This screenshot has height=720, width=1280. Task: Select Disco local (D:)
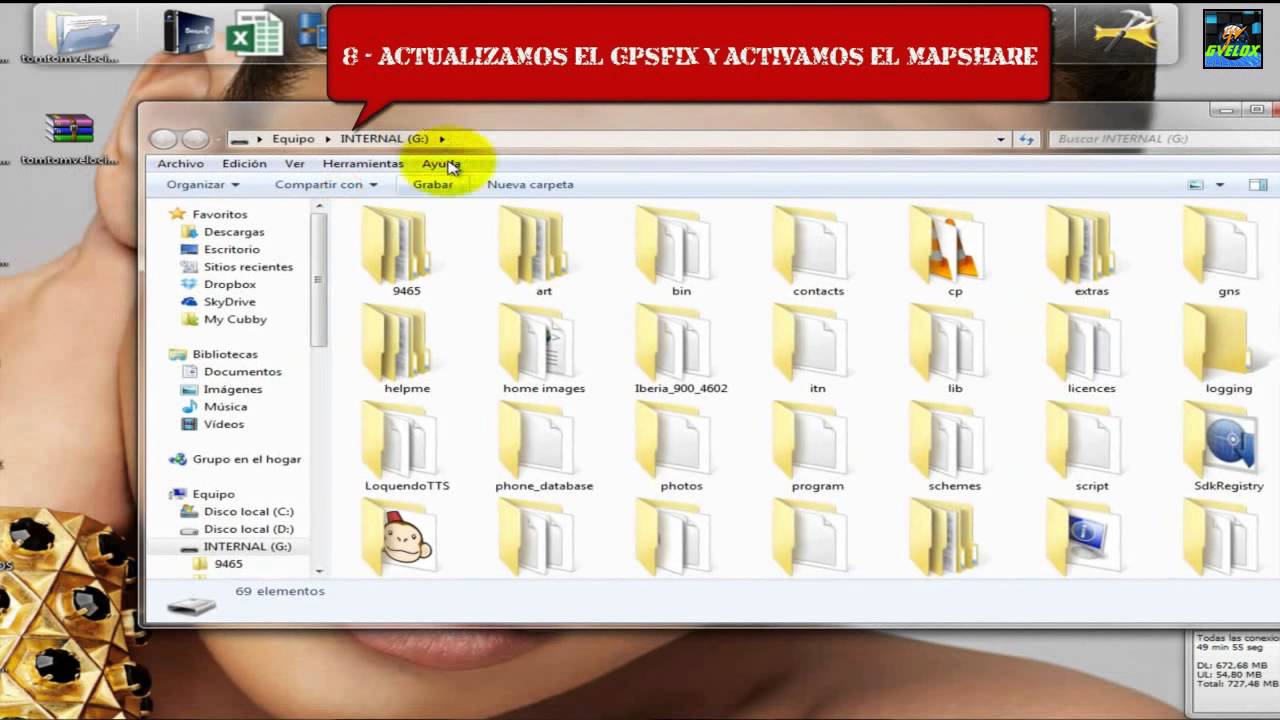tap(248, 529)
